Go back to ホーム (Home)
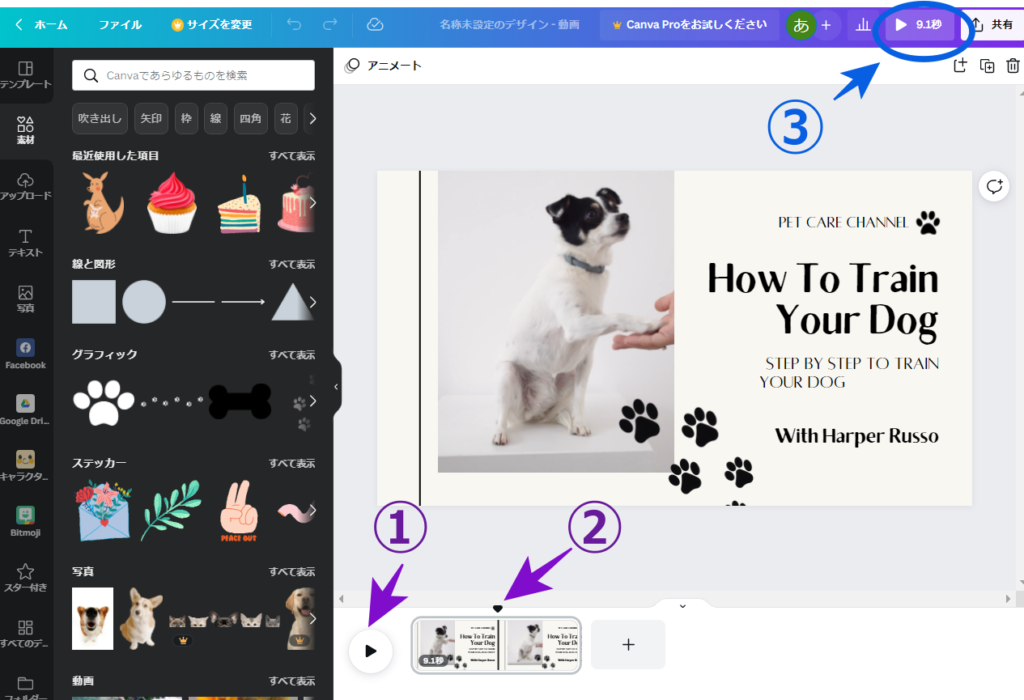 point(42,25)
